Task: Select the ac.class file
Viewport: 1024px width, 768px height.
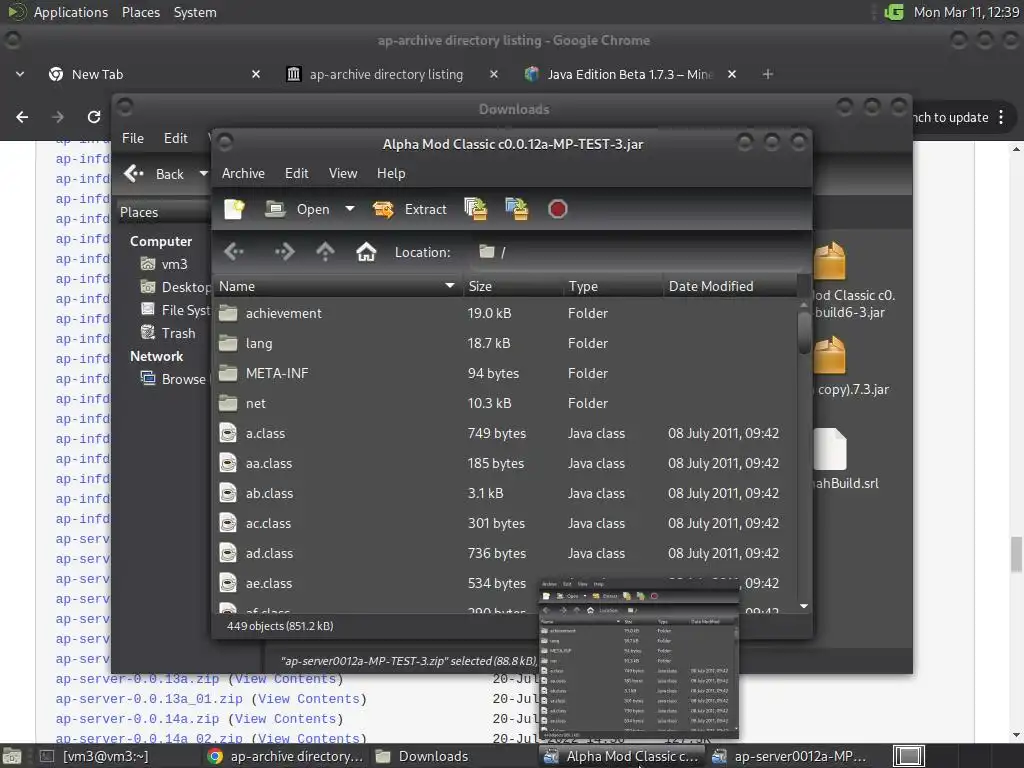Action: [x=505, y=524]
